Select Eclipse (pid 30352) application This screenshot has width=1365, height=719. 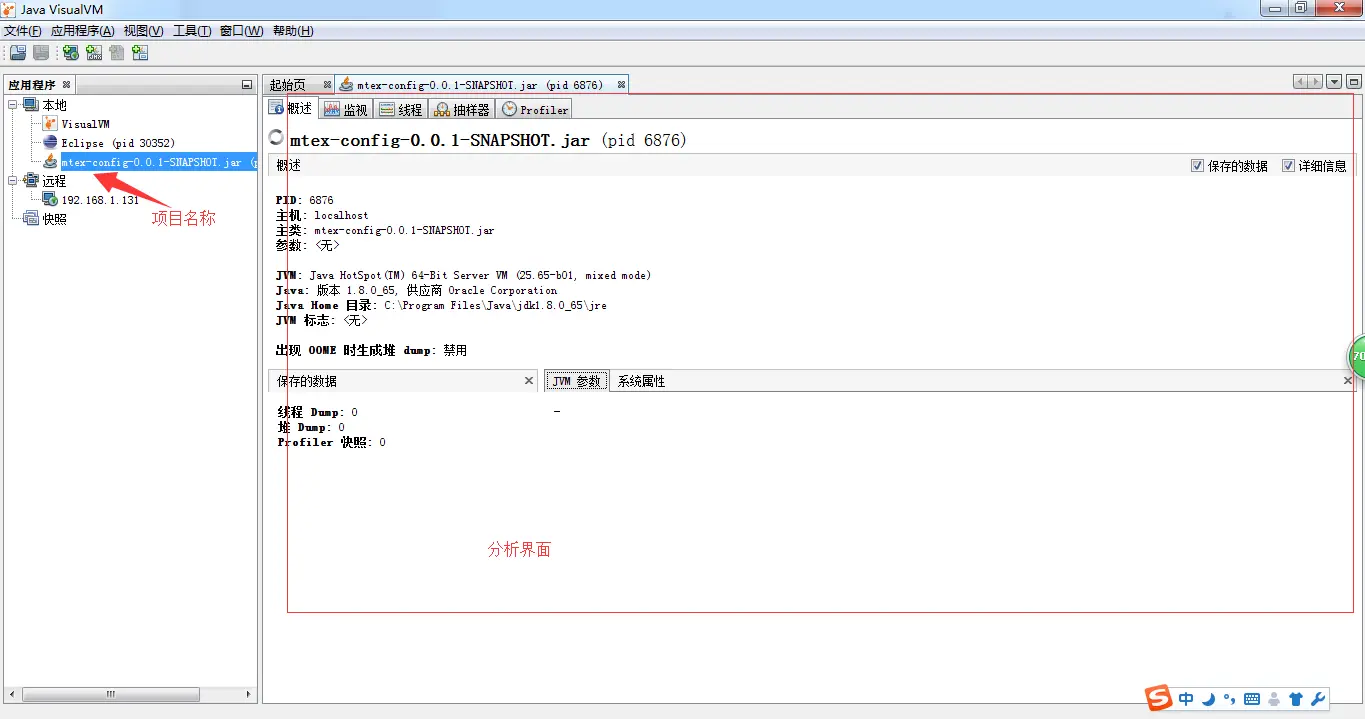118,143
